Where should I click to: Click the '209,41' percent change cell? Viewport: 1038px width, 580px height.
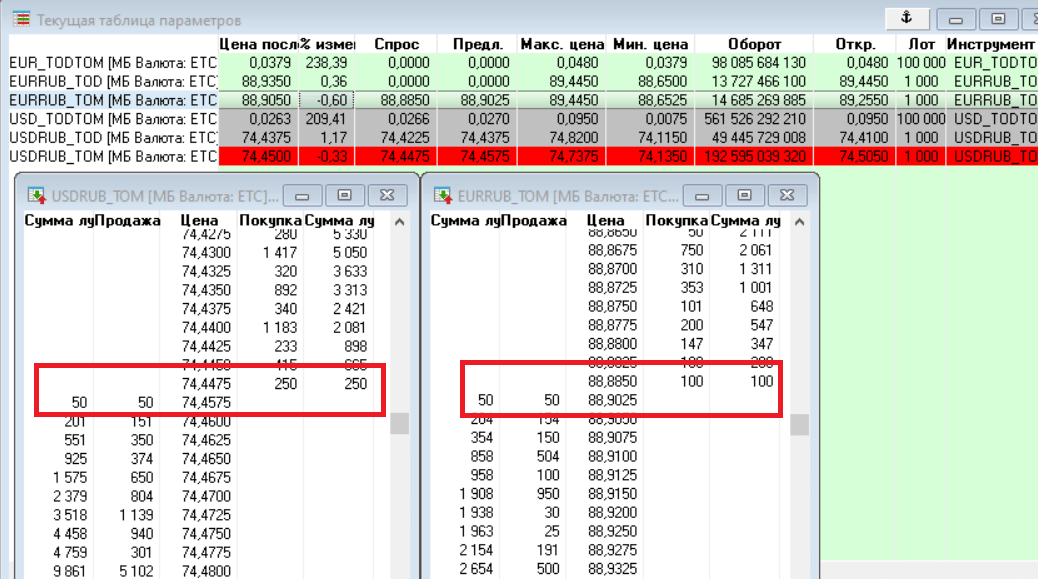pos(326,119)
